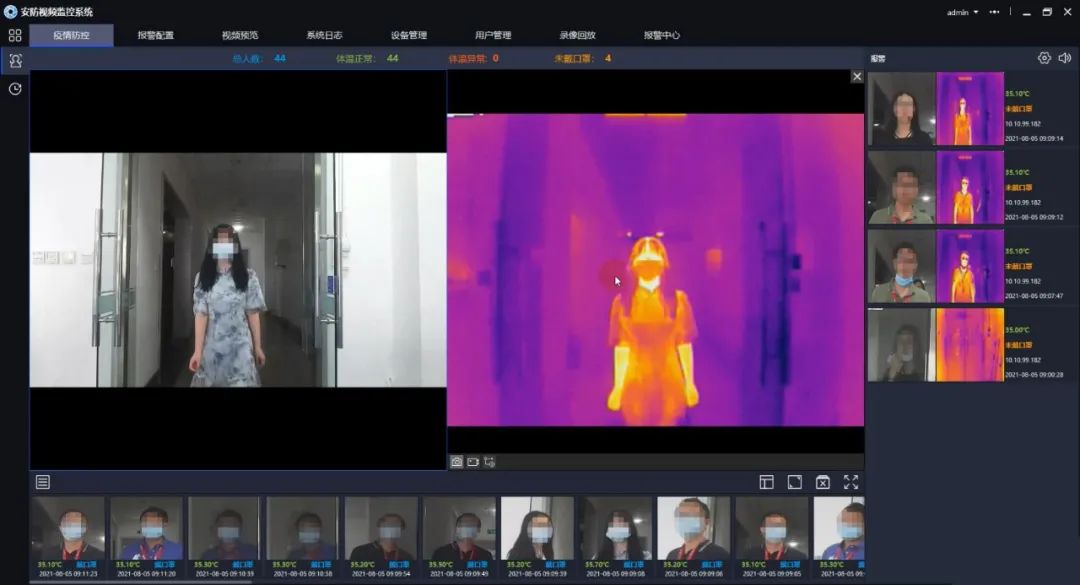Open the clock history sidebar icon
Viewport: 1080px width, 585px height.
coord(14,89)
